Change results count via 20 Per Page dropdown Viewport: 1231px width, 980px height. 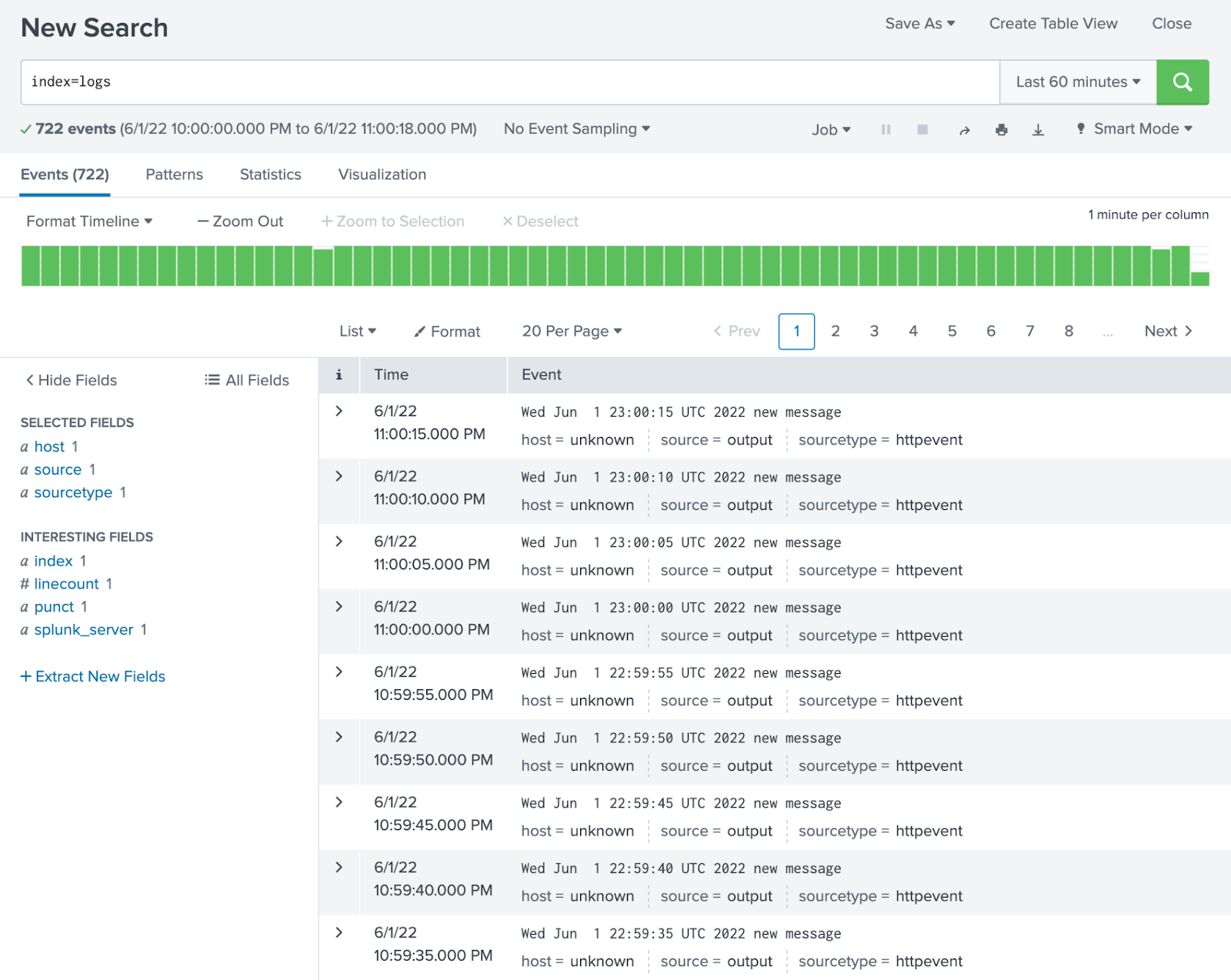(x=571, y=331)
